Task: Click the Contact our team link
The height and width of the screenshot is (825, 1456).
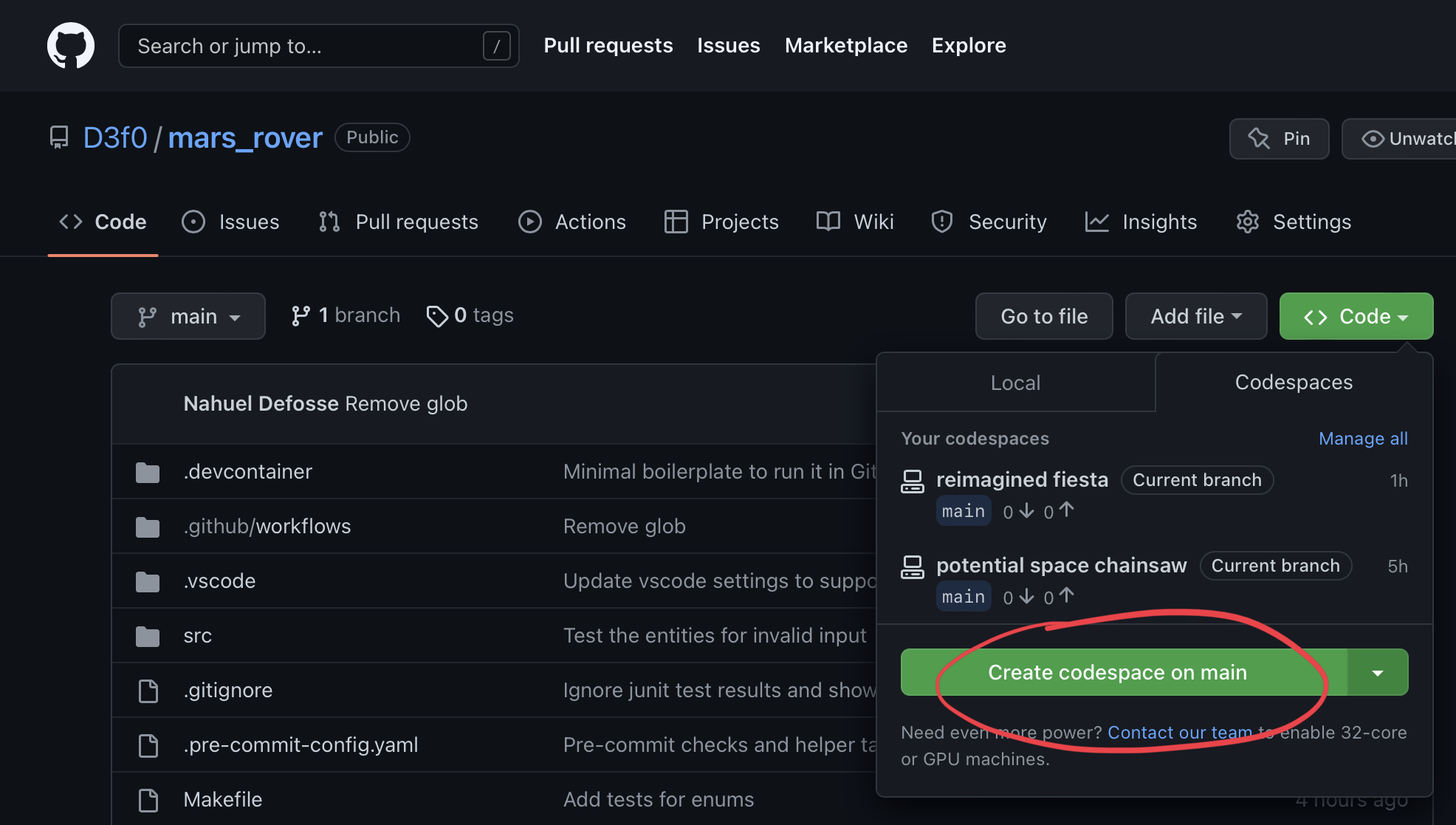Action: pos(1179,733)
